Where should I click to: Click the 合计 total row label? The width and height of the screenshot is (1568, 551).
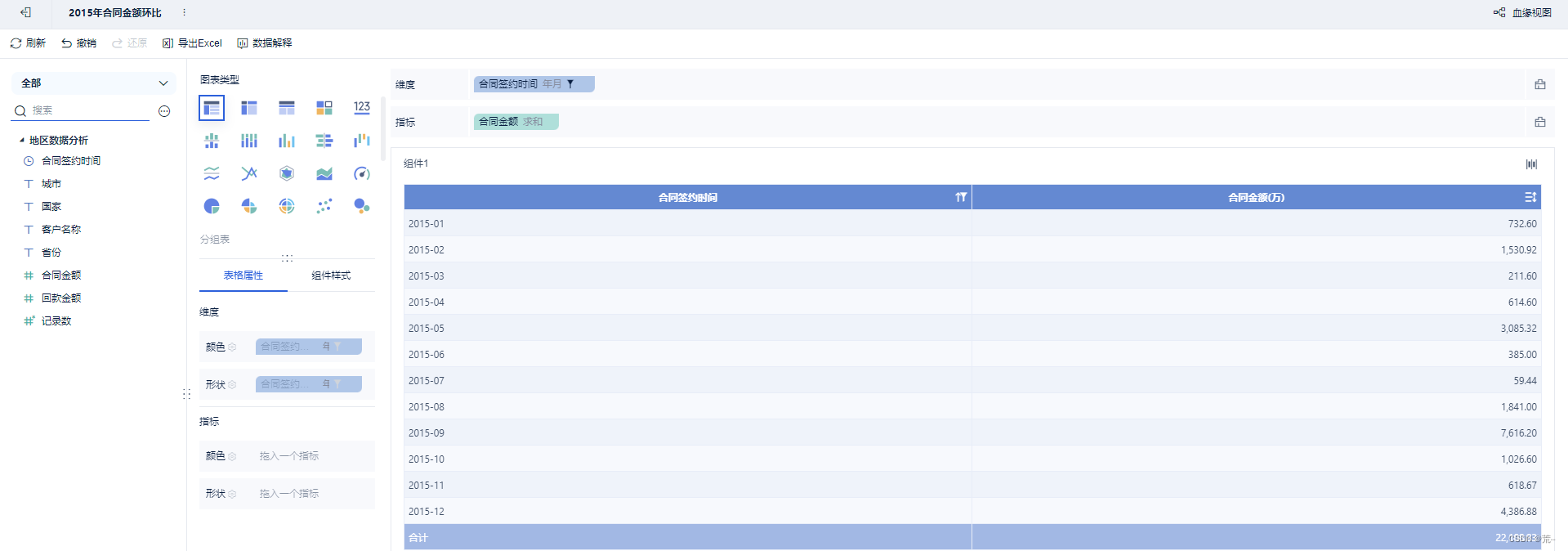pos(418,537)
